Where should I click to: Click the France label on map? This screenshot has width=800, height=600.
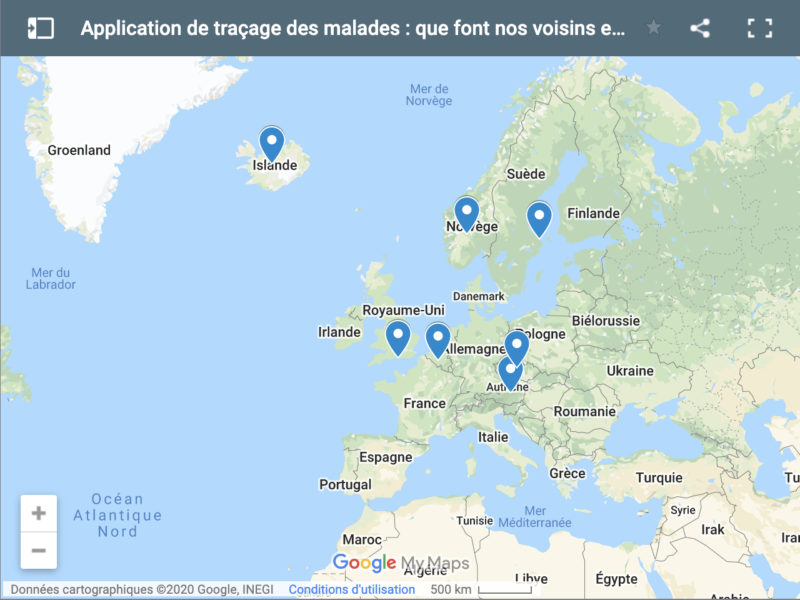pyautogui.click(x=424, y=403)
